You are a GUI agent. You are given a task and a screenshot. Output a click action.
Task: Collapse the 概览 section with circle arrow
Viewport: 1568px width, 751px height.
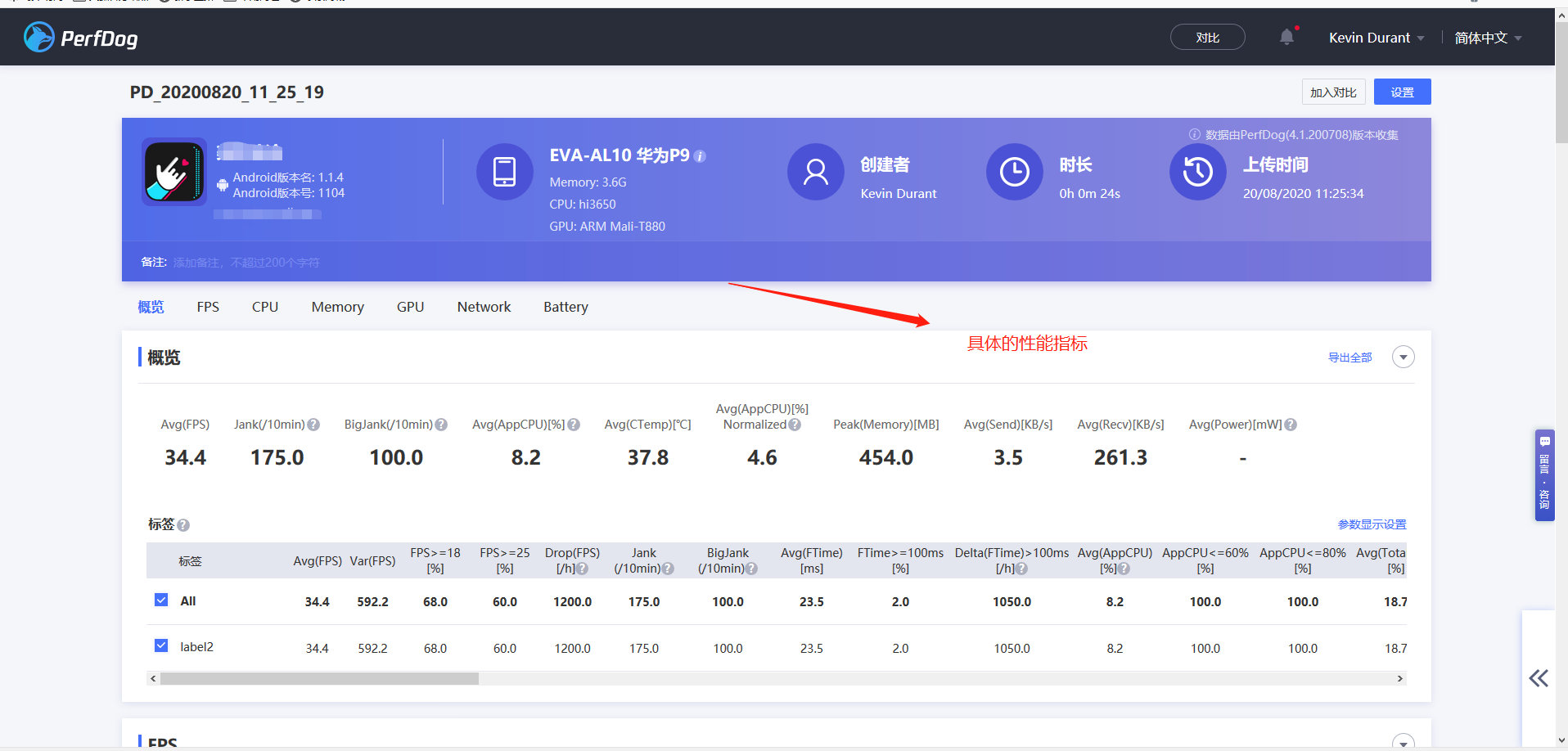[x=1403, y=358]
